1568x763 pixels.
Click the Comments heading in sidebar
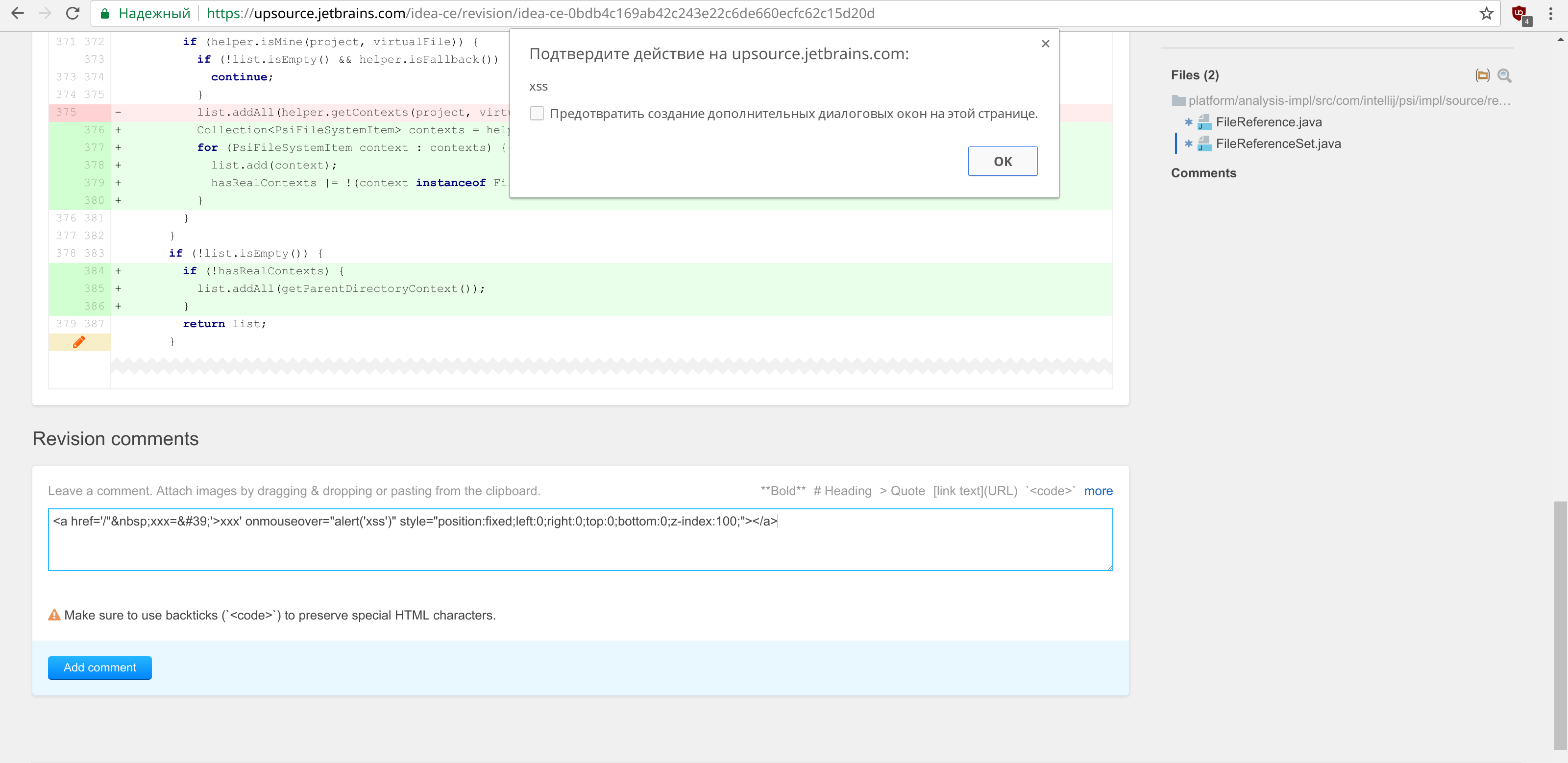click(1203, 173)
